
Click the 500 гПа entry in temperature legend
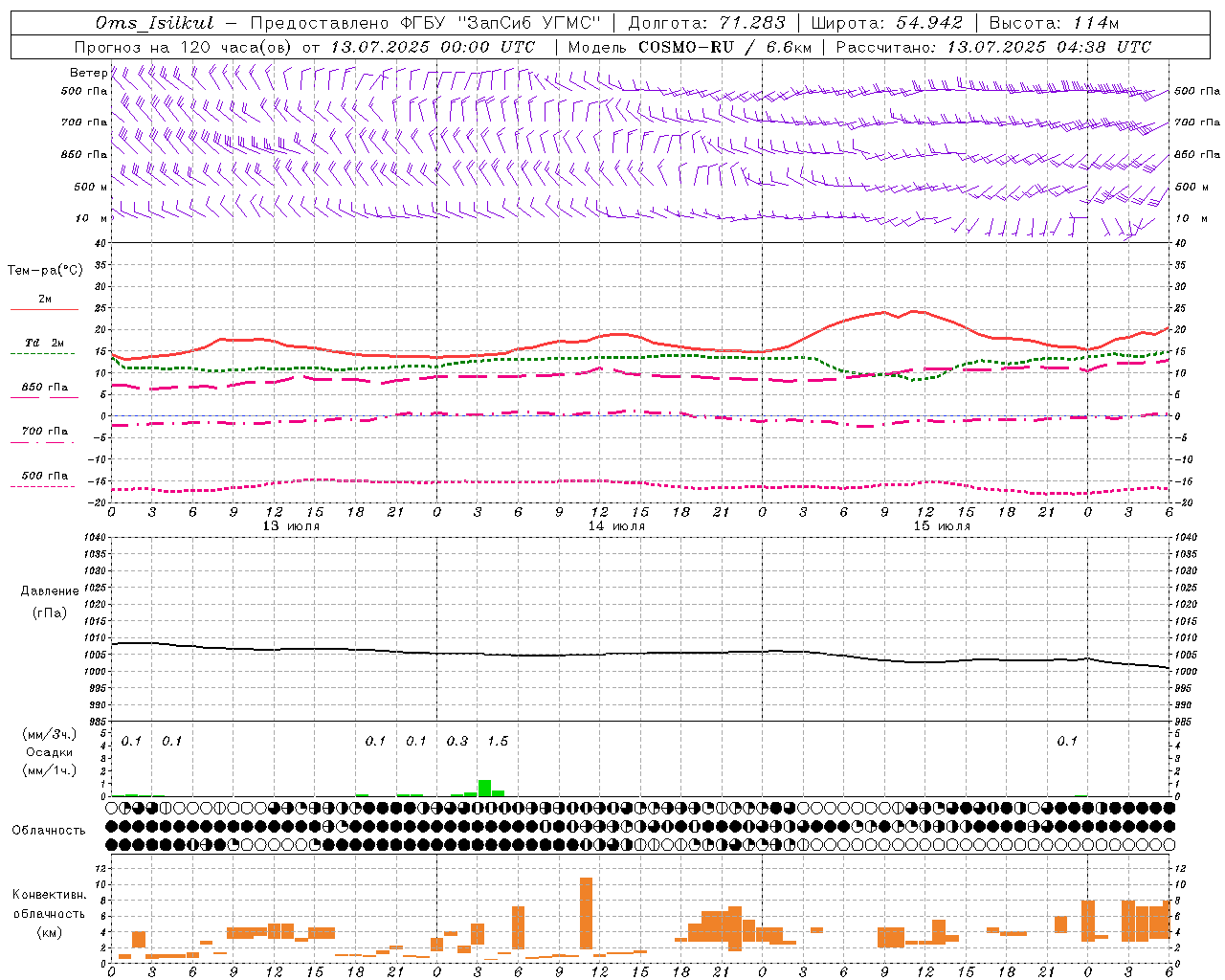coord(45,476)
